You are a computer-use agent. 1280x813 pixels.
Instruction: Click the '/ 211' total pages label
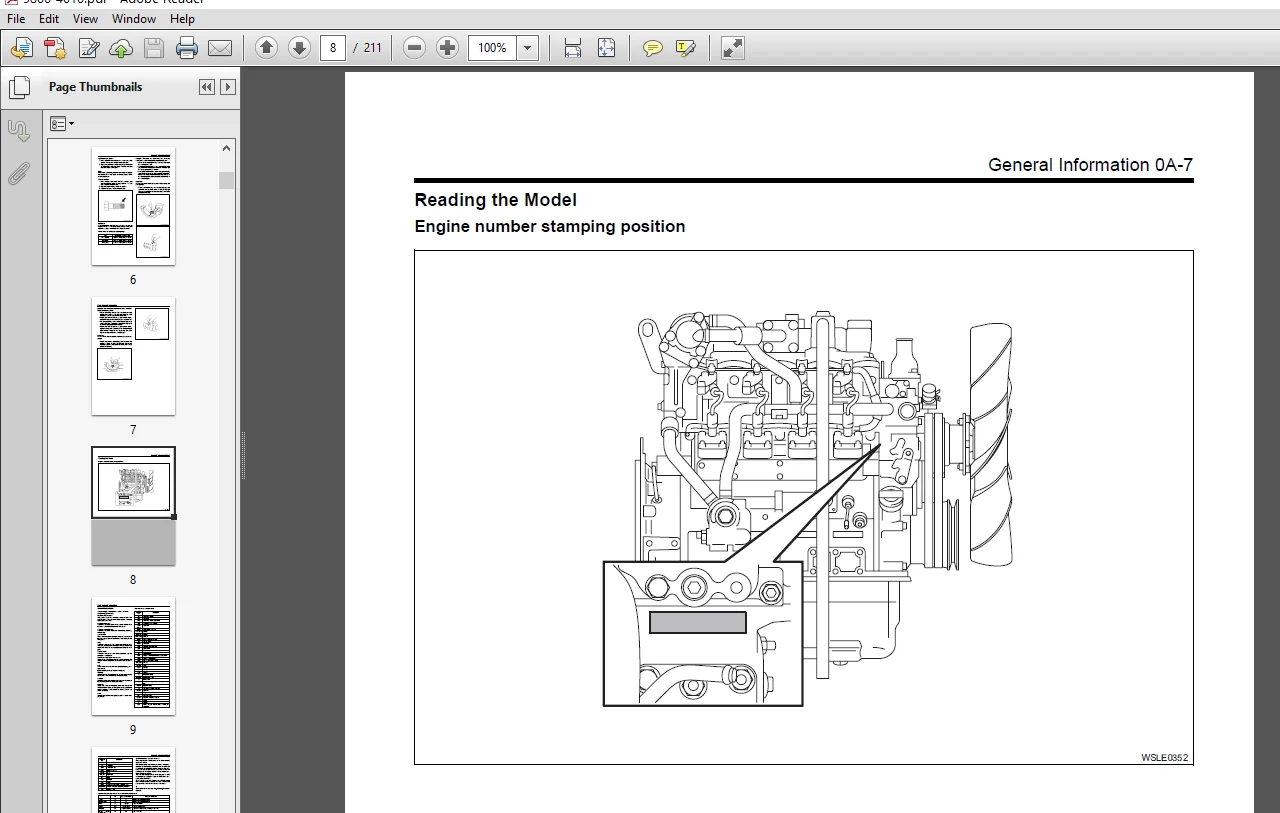pyautogui.click(x=368, y=47)
